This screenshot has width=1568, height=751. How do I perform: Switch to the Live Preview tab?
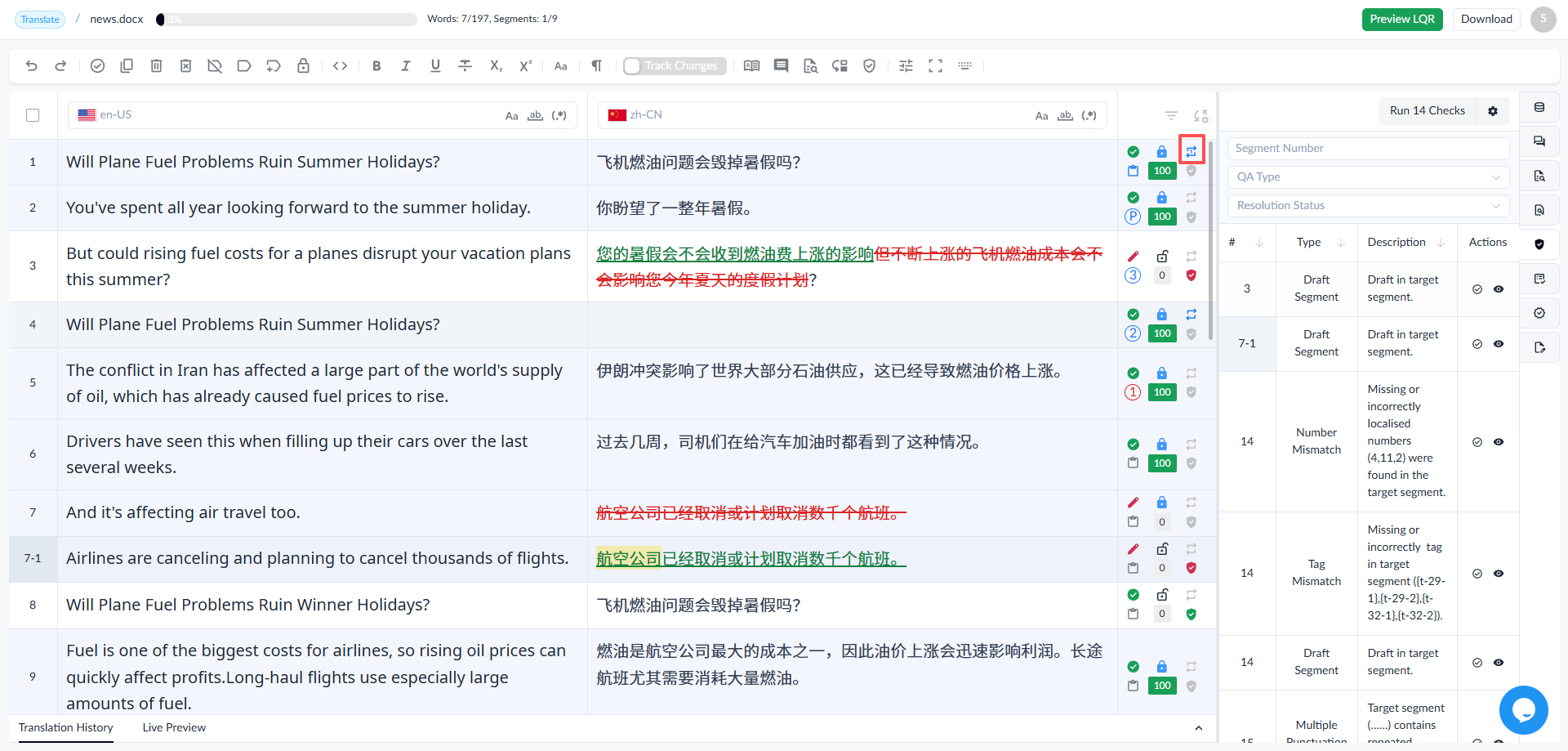point(174,727)
